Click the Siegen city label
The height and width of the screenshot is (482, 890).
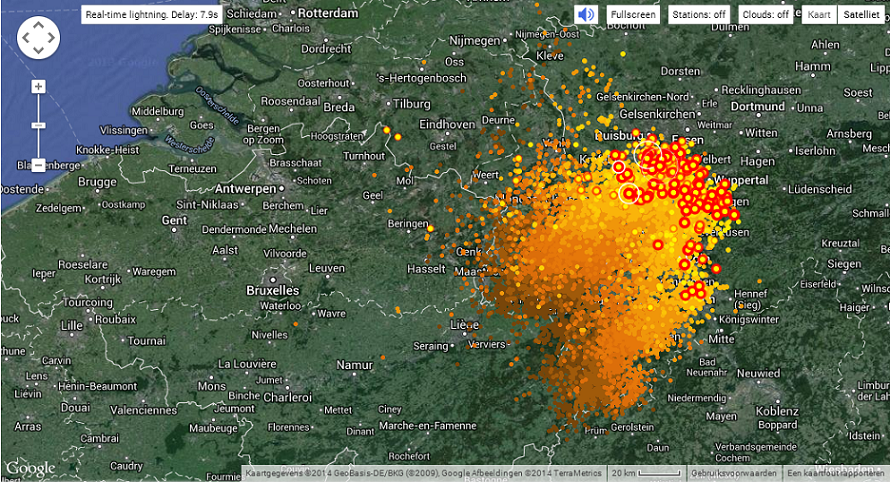[x=843, y=264]
